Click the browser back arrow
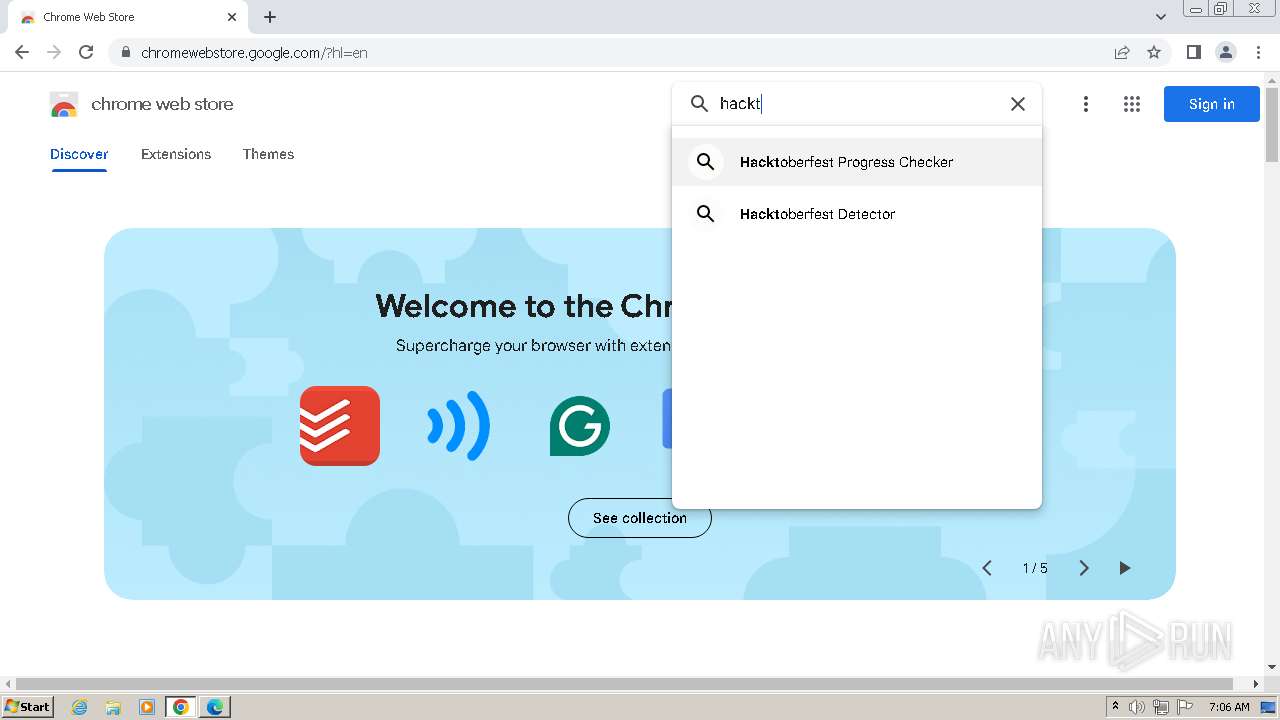Viewport: 1280px width, 720px height. (x=22, y=52)
